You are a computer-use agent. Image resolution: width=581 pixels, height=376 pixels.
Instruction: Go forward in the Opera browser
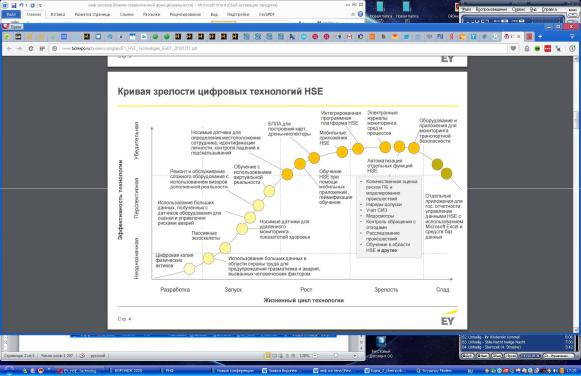[20, 49]
